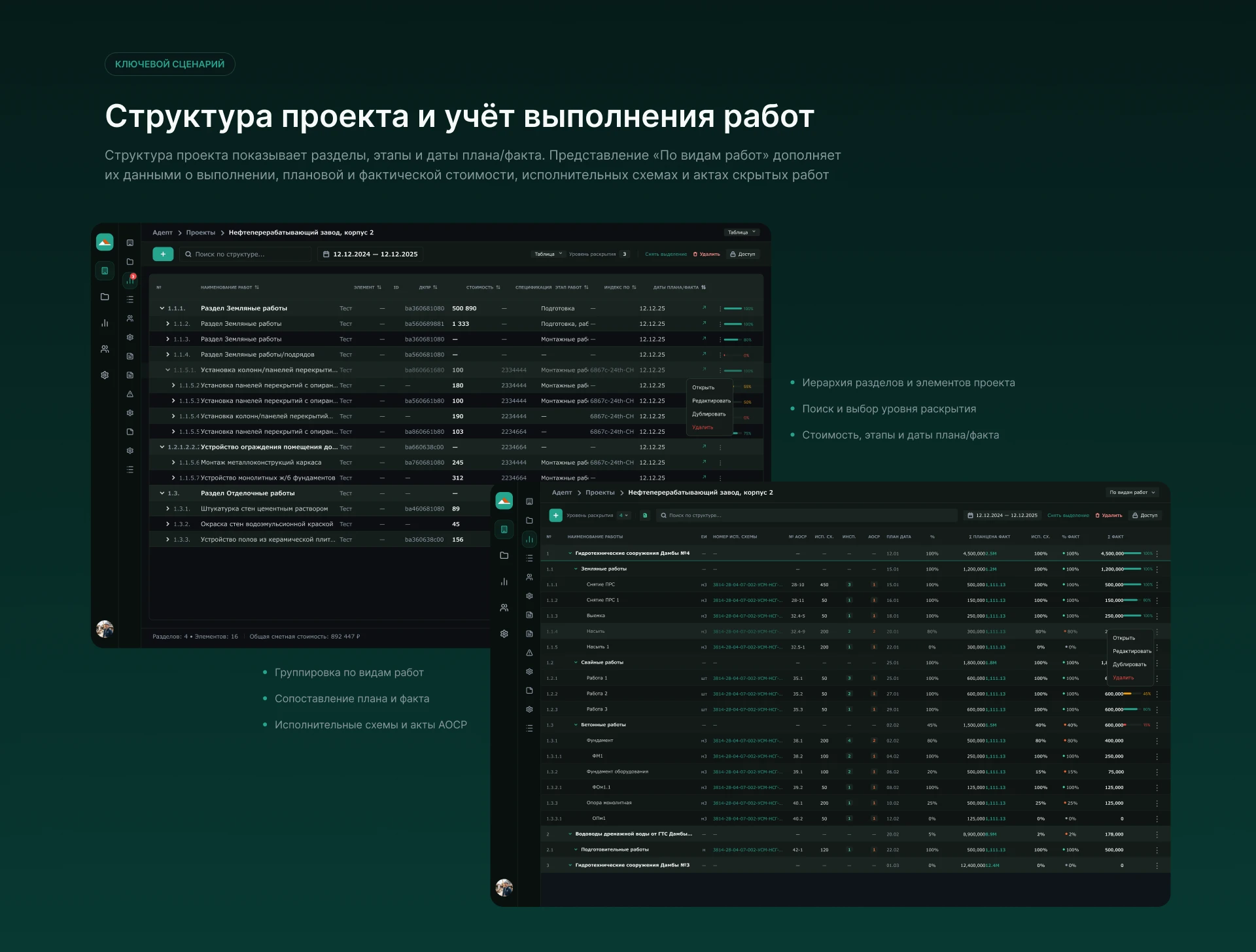Viewport: 1256px width, 952px height.
Task: Click green document icon beside Уровень раскрытия 4
Action: 645,516
